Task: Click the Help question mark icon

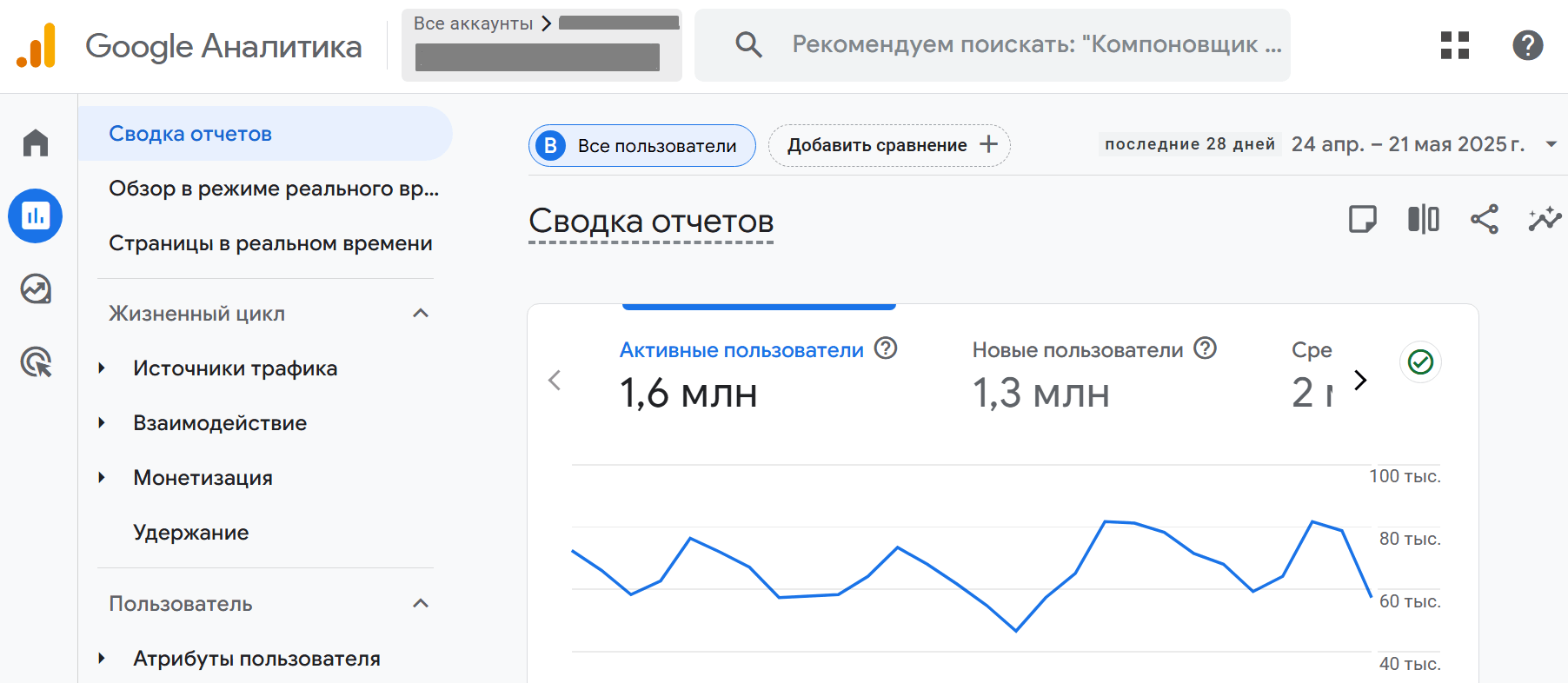Action: pyautogui.click(x=1527, y=45)
